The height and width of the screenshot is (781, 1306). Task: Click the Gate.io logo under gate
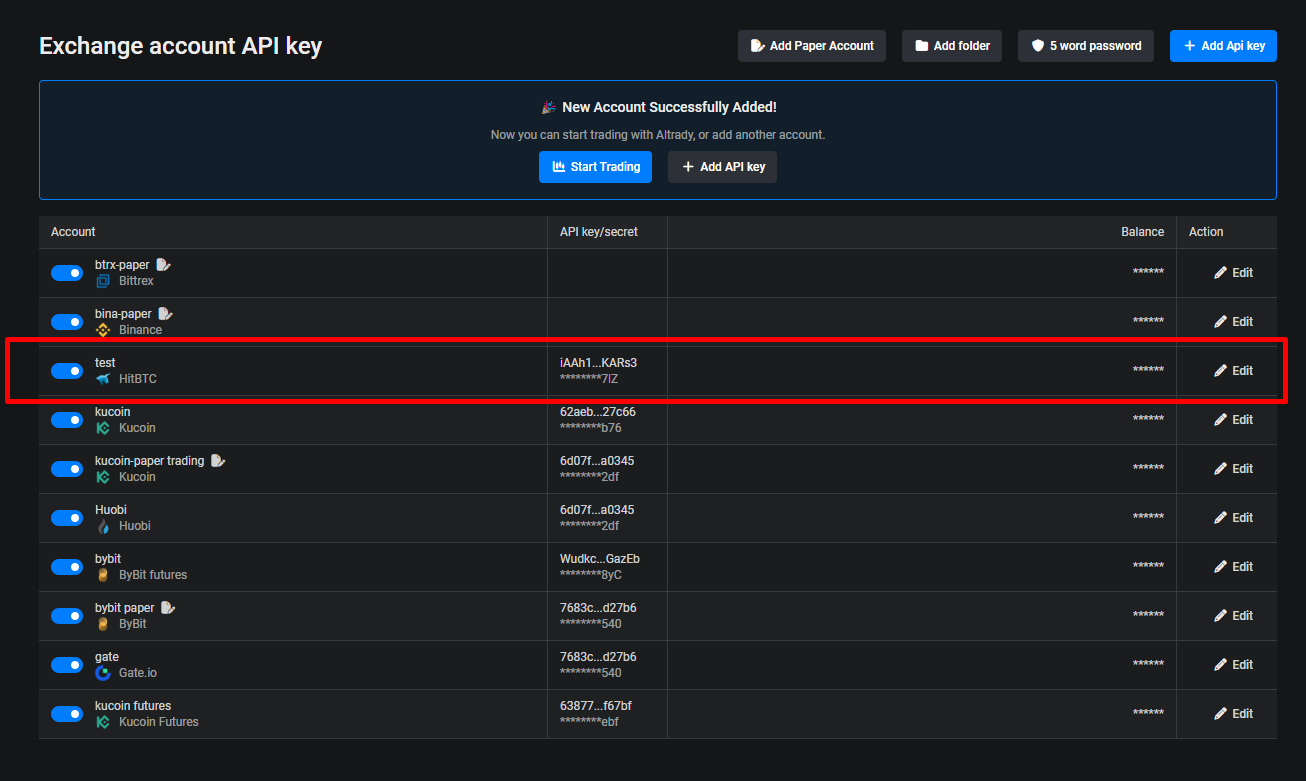[102, 673]
